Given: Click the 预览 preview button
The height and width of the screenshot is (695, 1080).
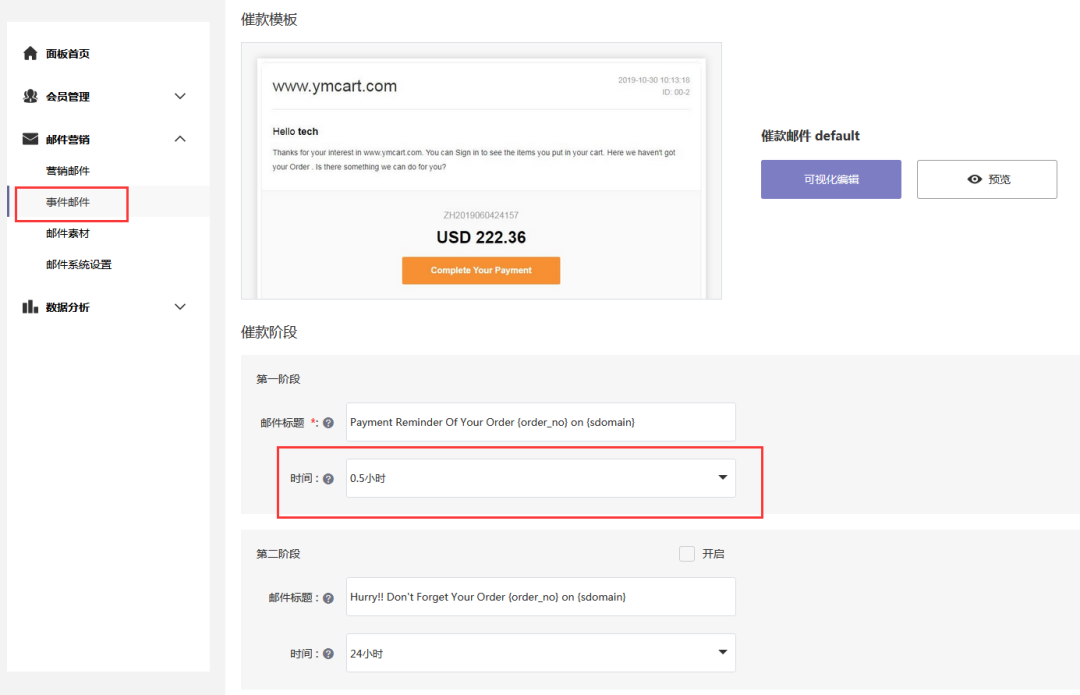Looking at the screenshot, I should 987,180.
